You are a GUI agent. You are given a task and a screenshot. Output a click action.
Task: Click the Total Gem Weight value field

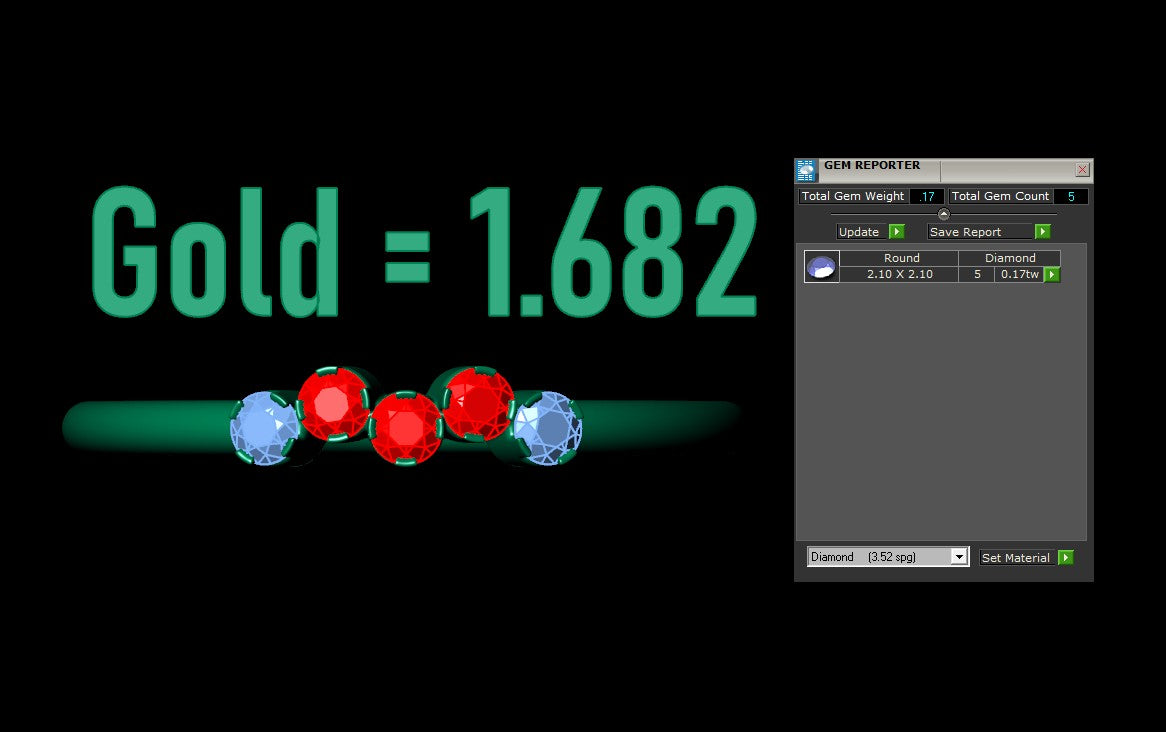click(x=927, y=196)
